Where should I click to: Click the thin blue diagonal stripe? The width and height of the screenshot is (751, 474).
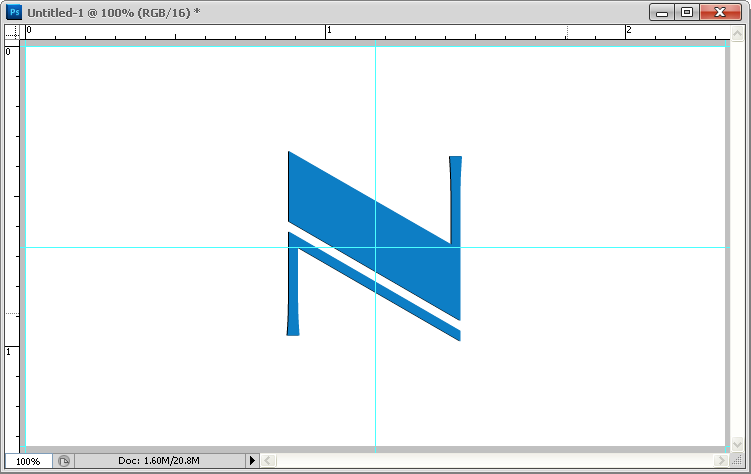tap(380, 290)
